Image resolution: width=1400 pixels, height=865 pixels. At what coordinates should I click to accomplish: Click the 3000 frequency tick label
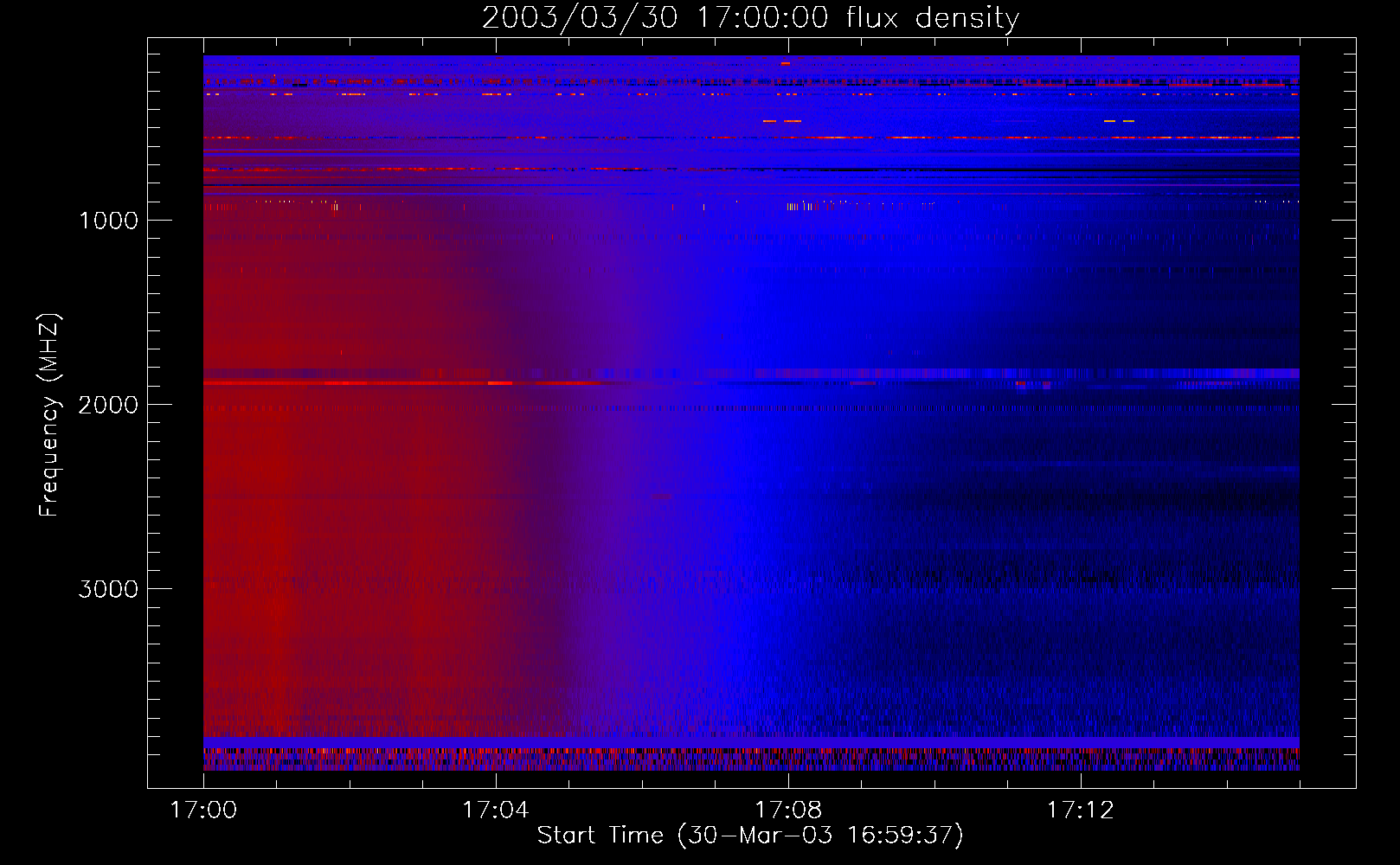pos(108,589)
